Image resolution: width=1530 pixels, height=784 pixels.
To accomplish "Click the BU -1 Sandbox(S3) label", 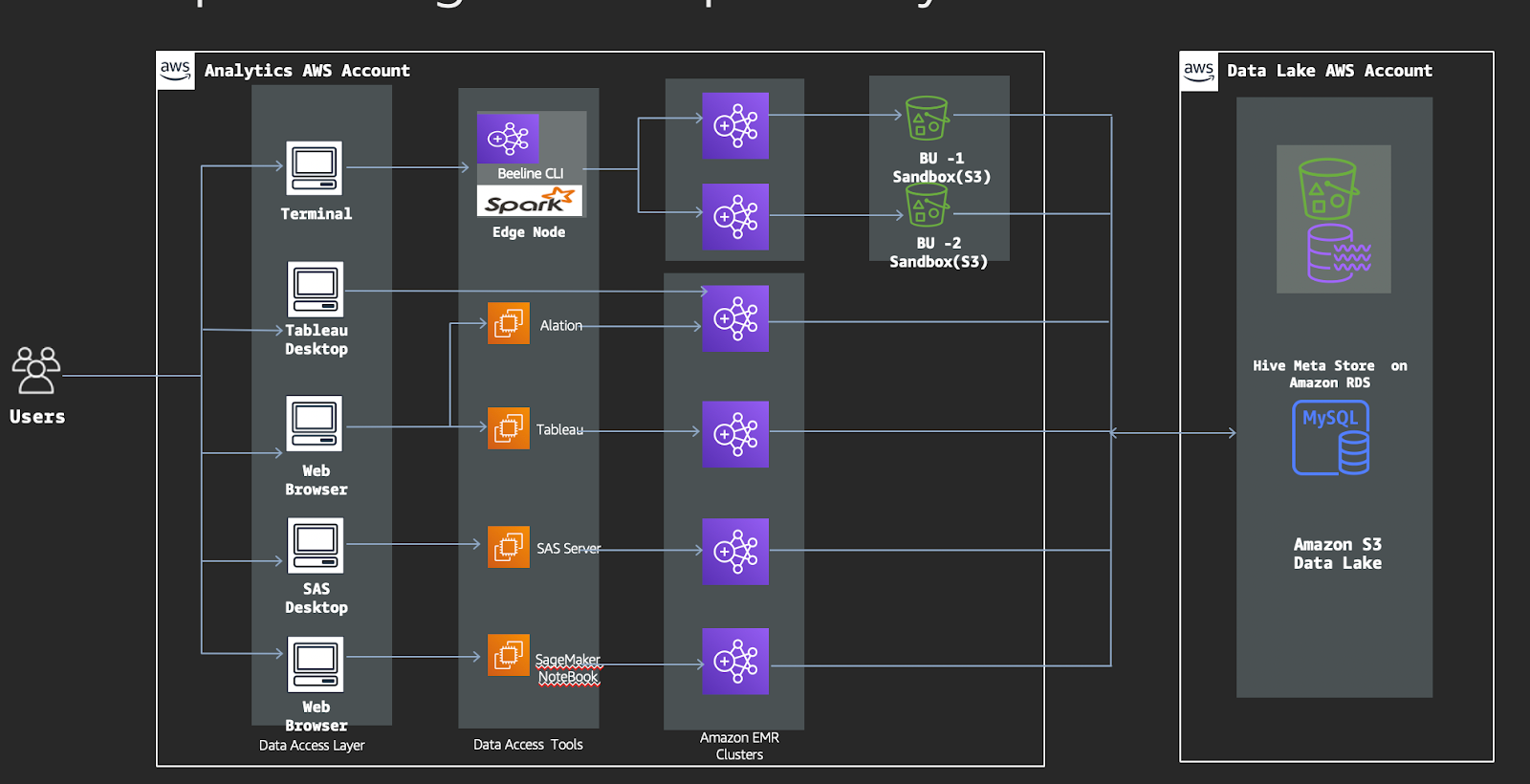I will 942,167.
